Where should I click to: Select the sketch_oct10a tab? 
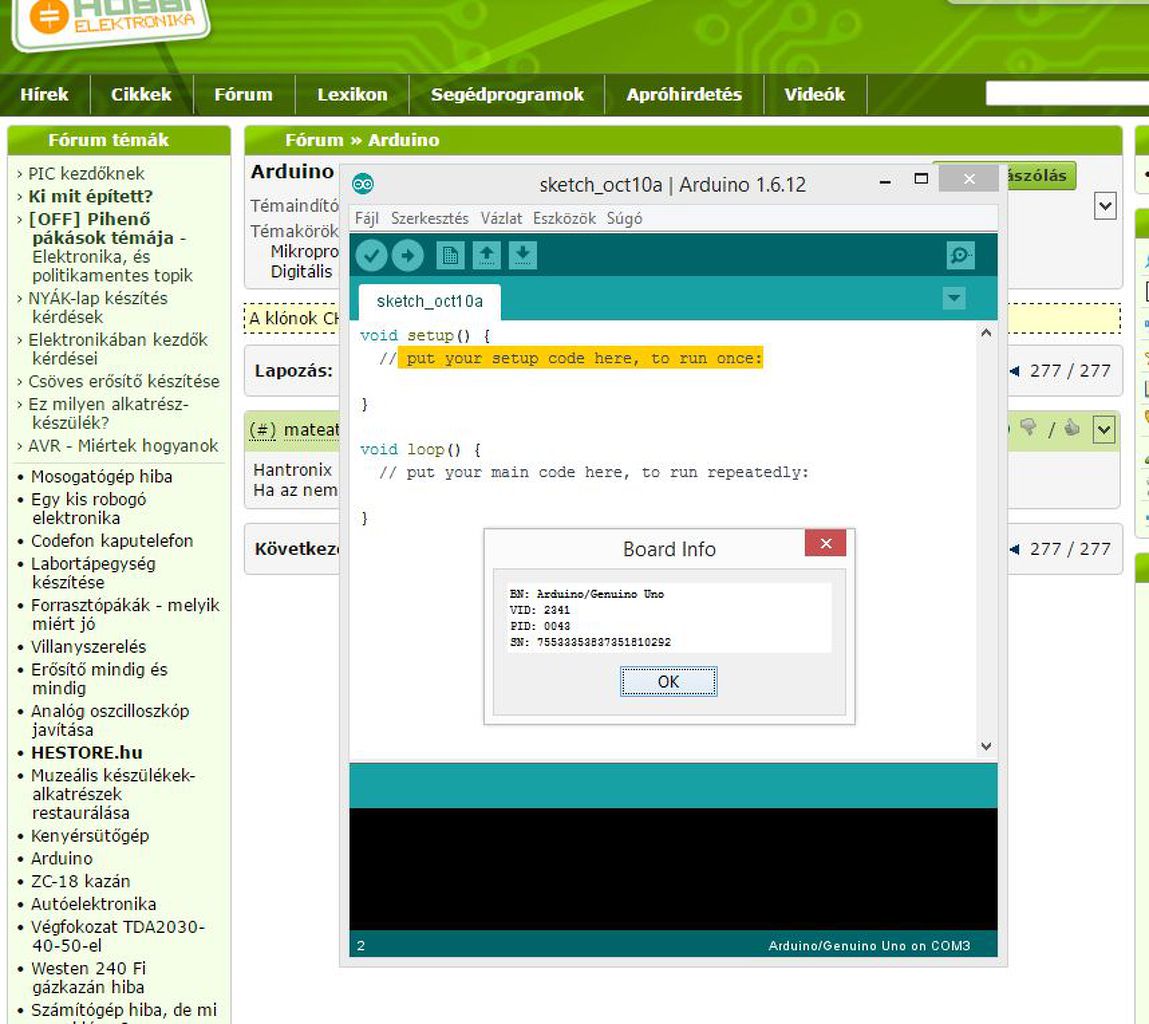(429, 302)
